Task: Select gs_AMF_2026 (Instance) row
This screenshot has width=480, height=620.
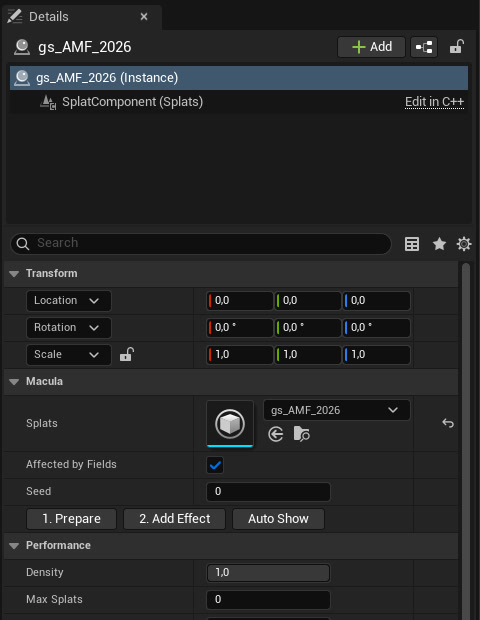Action: pyautogui.click(x=239, y=78)
